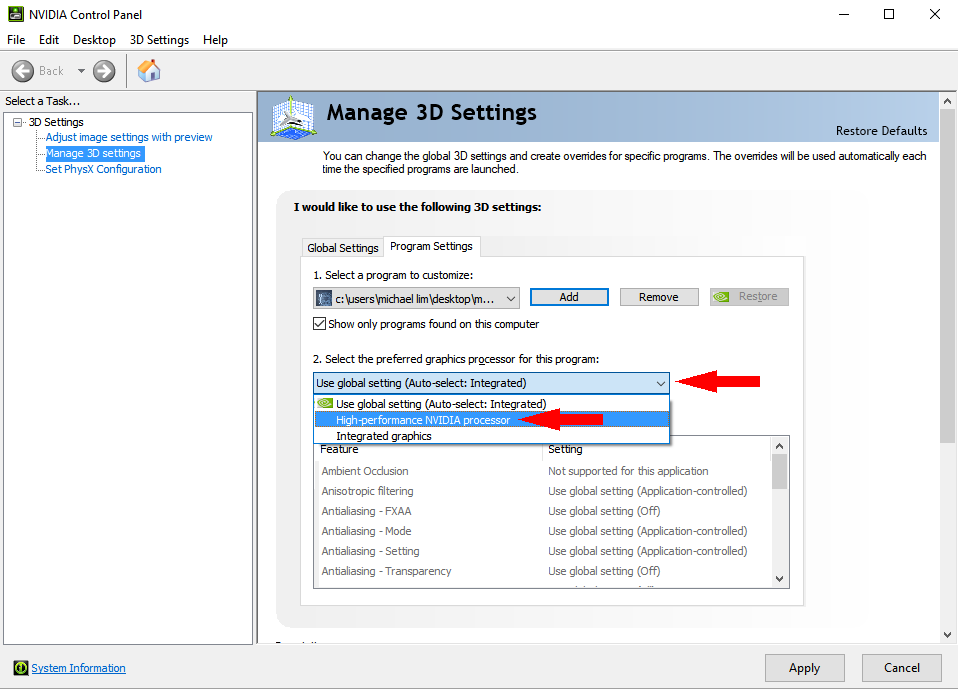The image size is (958, 690).
Task: Select the Antialiasing - FXAA row
Action: pos(543,511)
